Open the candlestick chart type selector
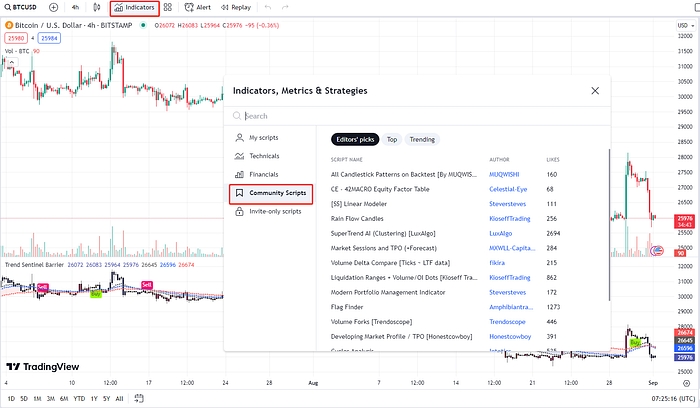The height and width of the screenshot is (408, 700). pyautogui.click(x=98, y=7)
